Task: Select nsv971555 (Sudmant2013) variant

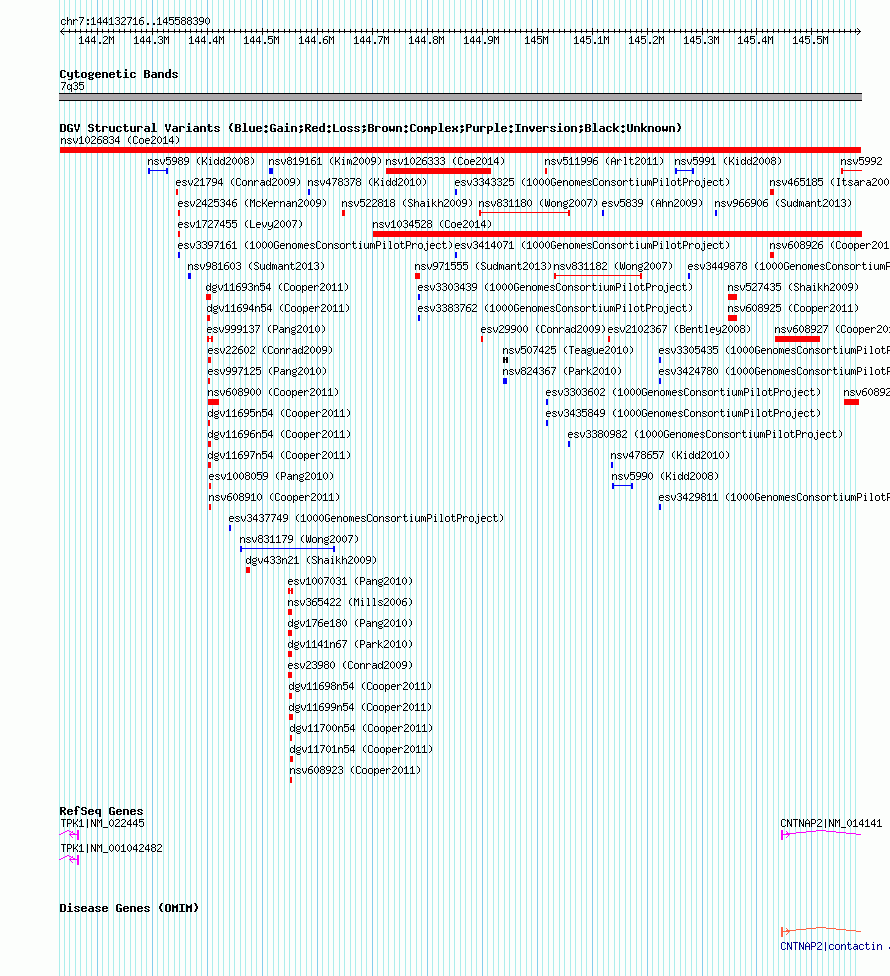Action: [483, 266]
